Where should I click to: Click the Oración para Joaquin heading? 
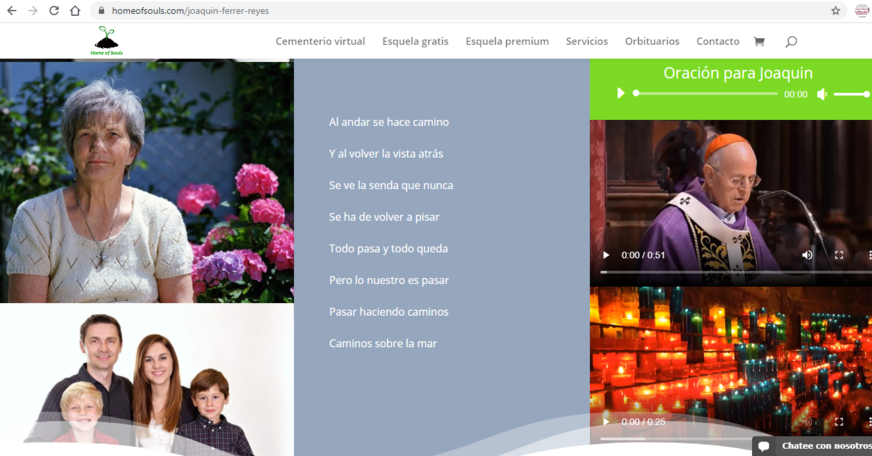point(738,73)
